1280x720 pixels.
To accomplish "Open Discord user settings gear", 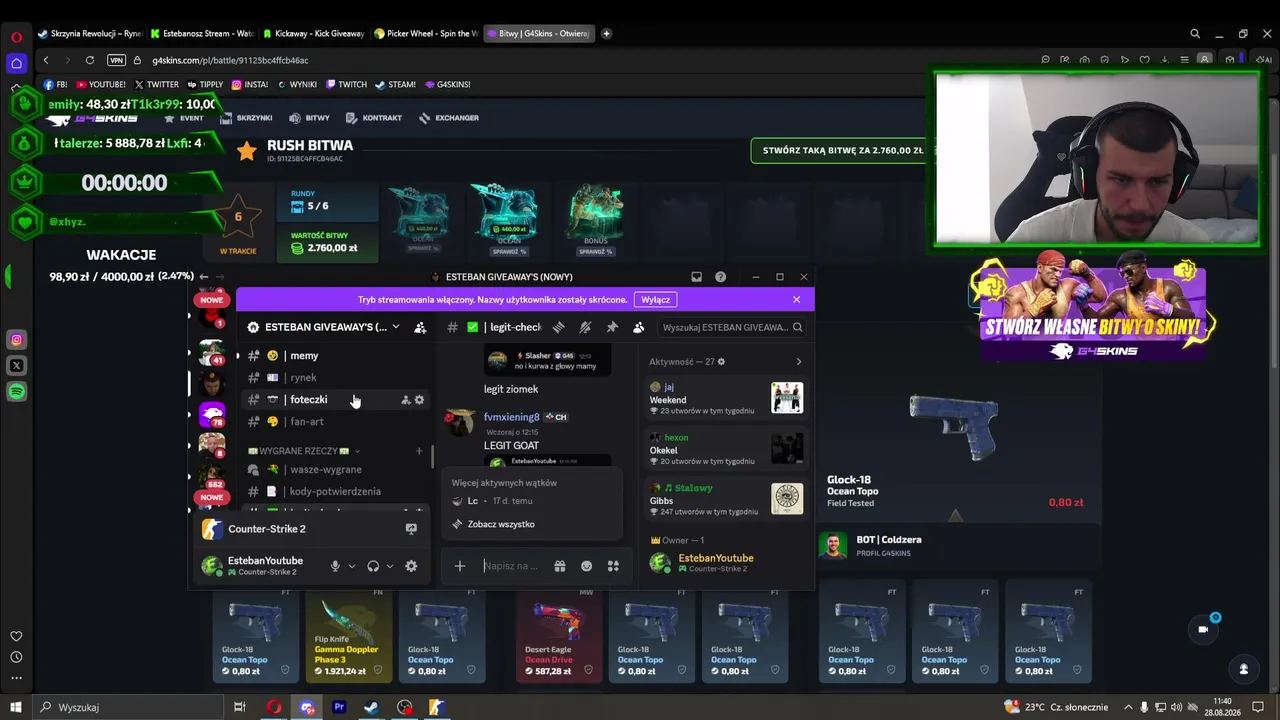I will point(411,566).
